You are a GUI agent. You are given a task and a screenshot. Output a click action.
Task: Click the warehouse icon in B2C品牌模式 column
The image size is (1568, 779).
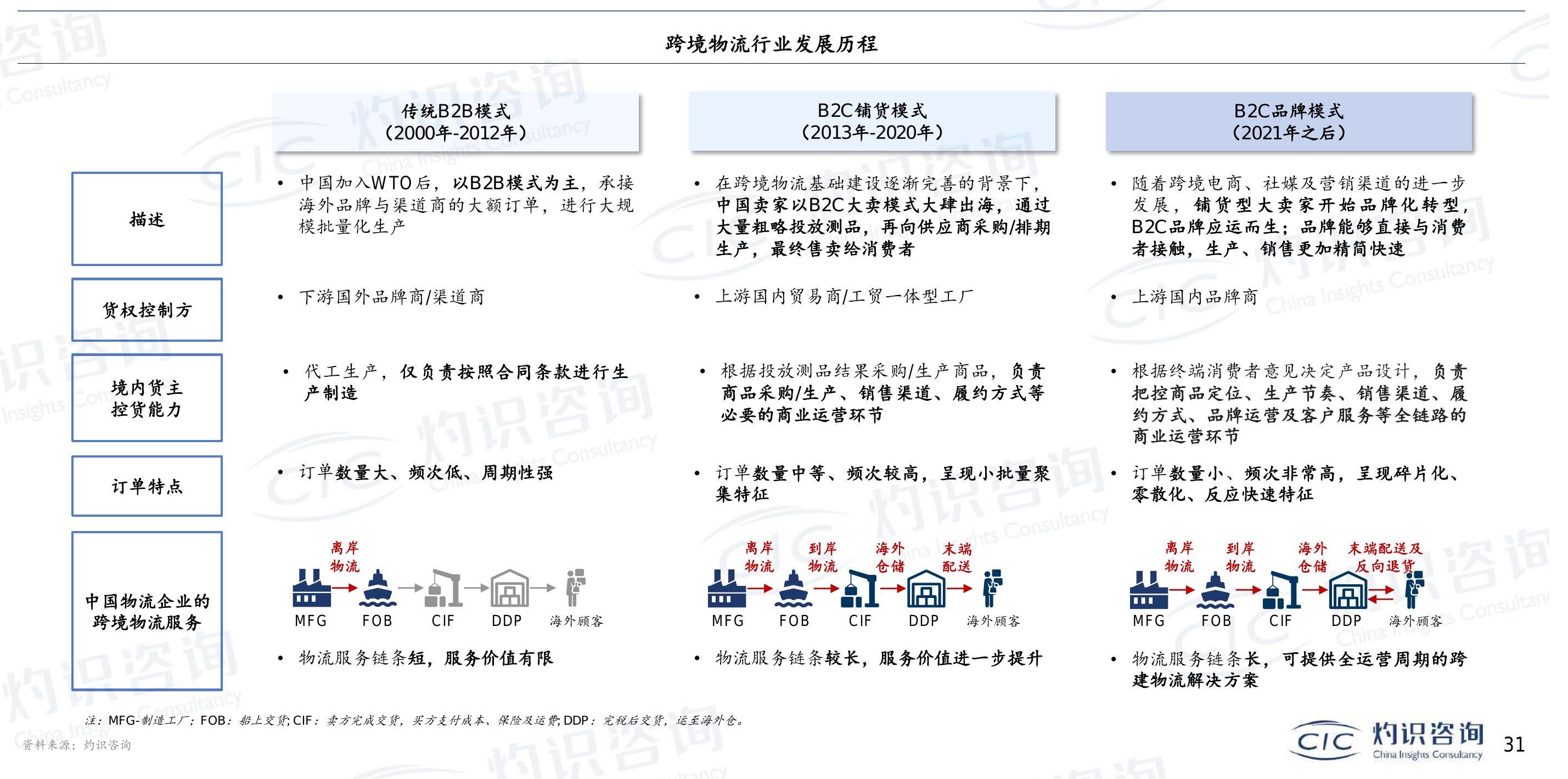(1348, 589)
